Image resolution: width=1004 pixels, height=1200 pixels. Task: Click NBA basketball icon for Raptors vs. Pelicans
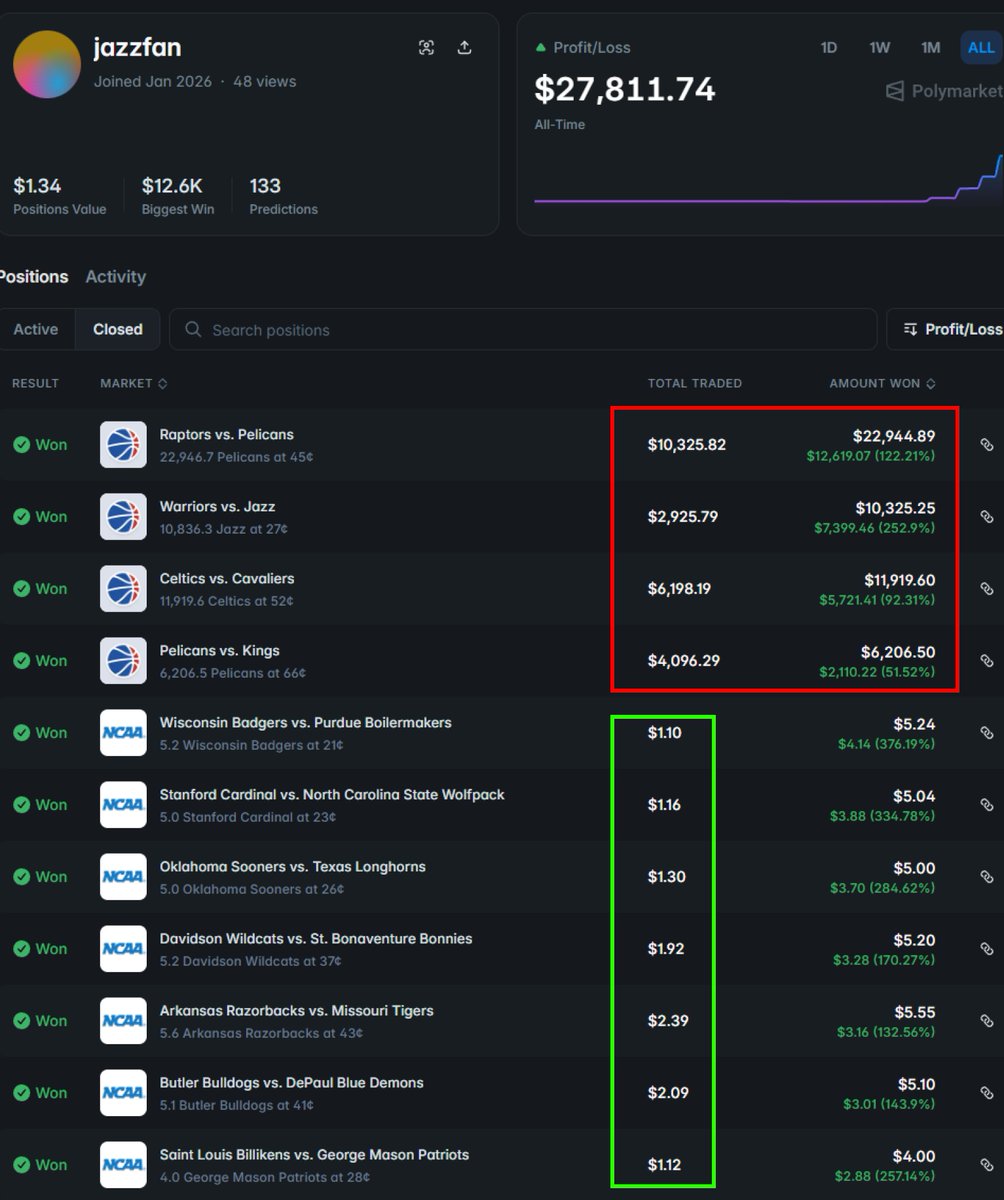click(x=123, y=445)
